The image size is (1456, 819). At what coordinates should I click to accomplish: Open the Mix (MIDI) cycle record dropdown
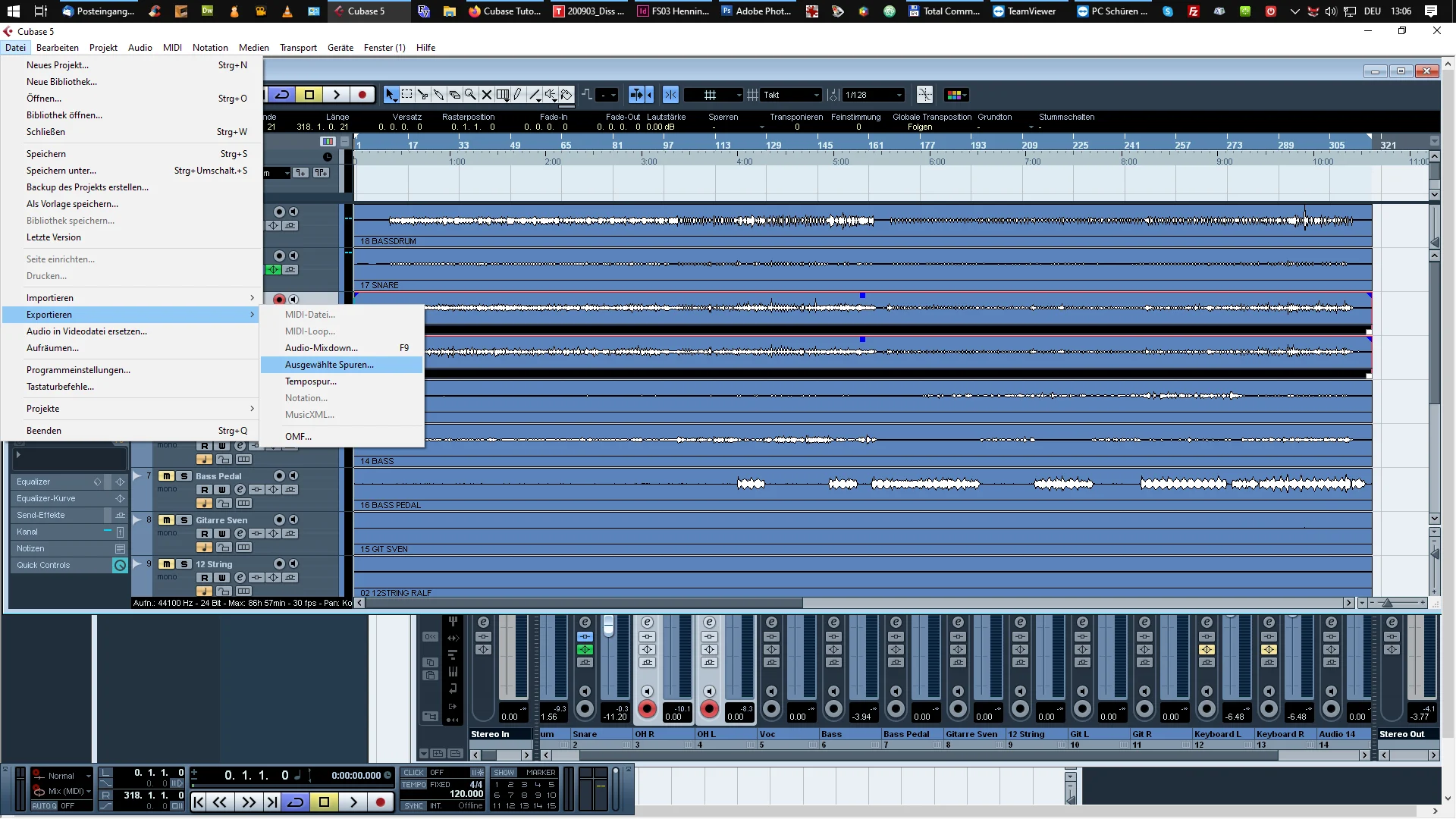tap(61, 791)
